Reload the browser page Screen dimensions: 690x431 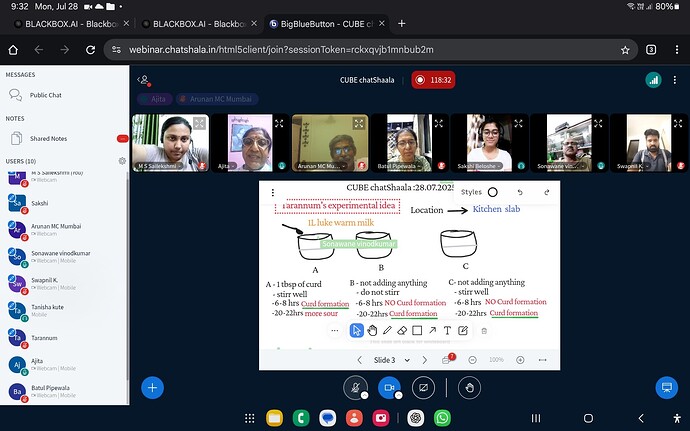click(91, 50)
